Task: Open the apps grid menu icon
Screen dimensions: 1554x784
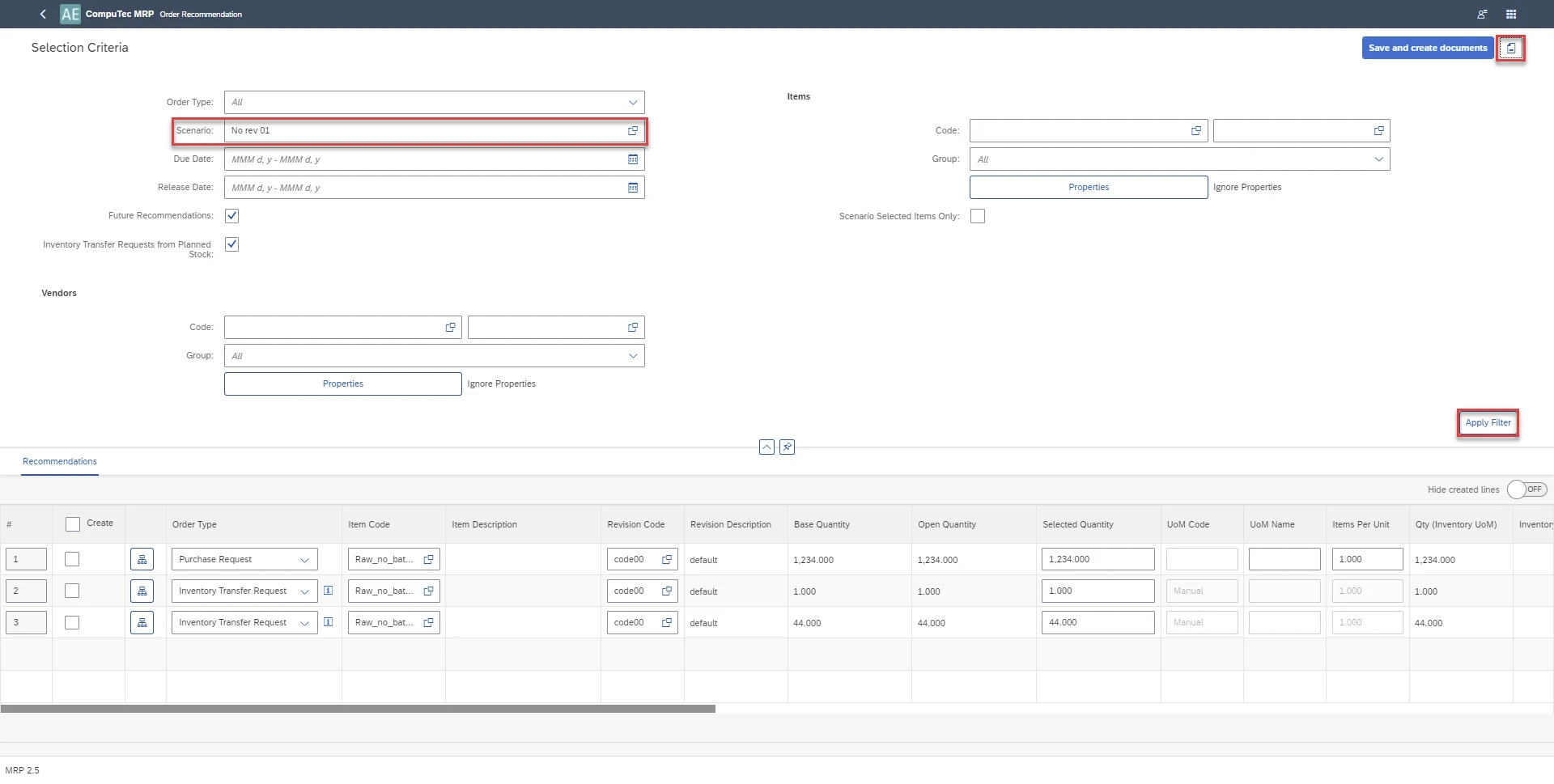Action: [x=1510, y=14]
